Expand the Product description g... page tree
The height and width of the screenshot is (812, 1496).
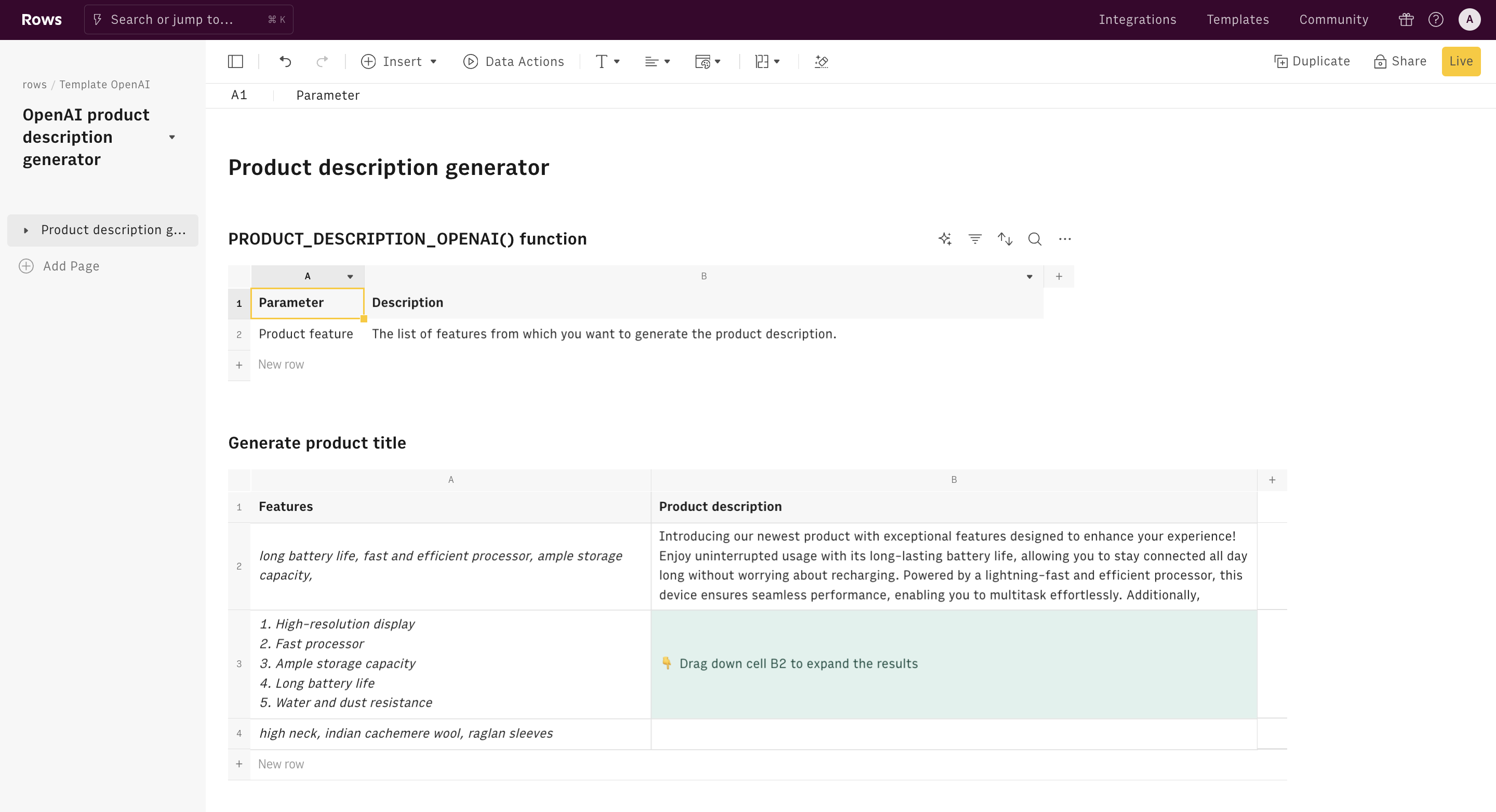[x=26, y=231]
